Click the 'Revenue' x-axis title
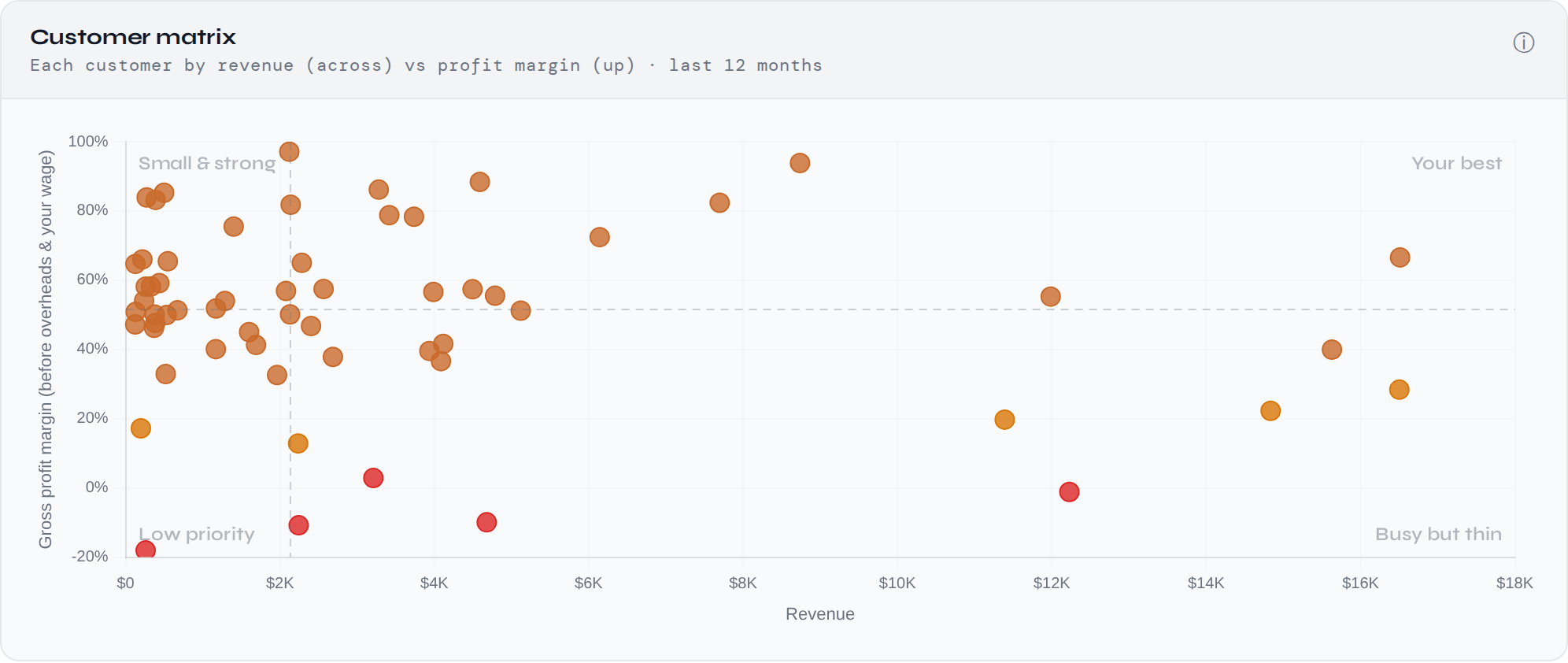1568x663 pixels. [819, 614]
